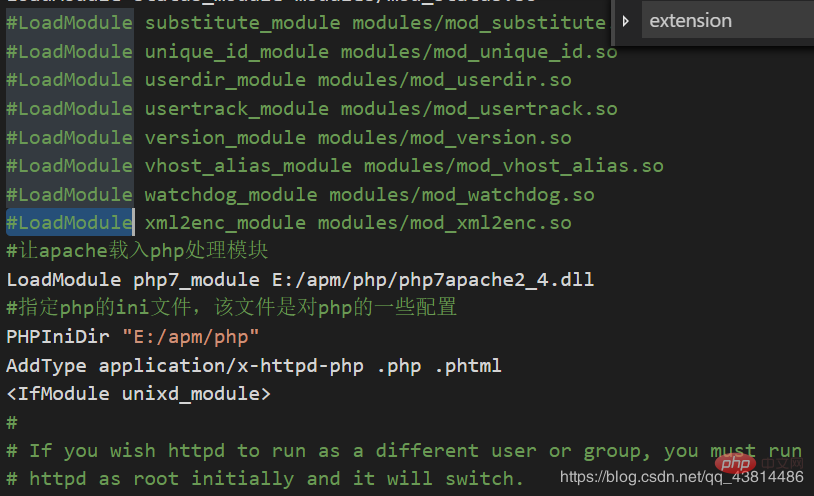Click the comment '#让apache载入php处理模块'
Viewport: 814px width, 496px height.
pos(137,251)
